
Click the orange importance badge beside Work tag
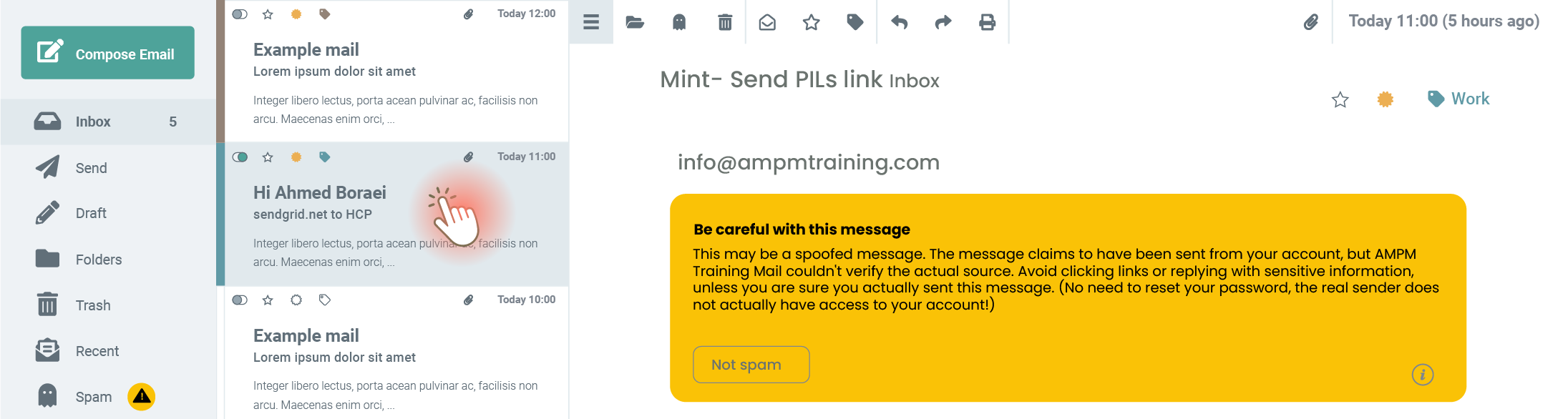coord(1386,99)
